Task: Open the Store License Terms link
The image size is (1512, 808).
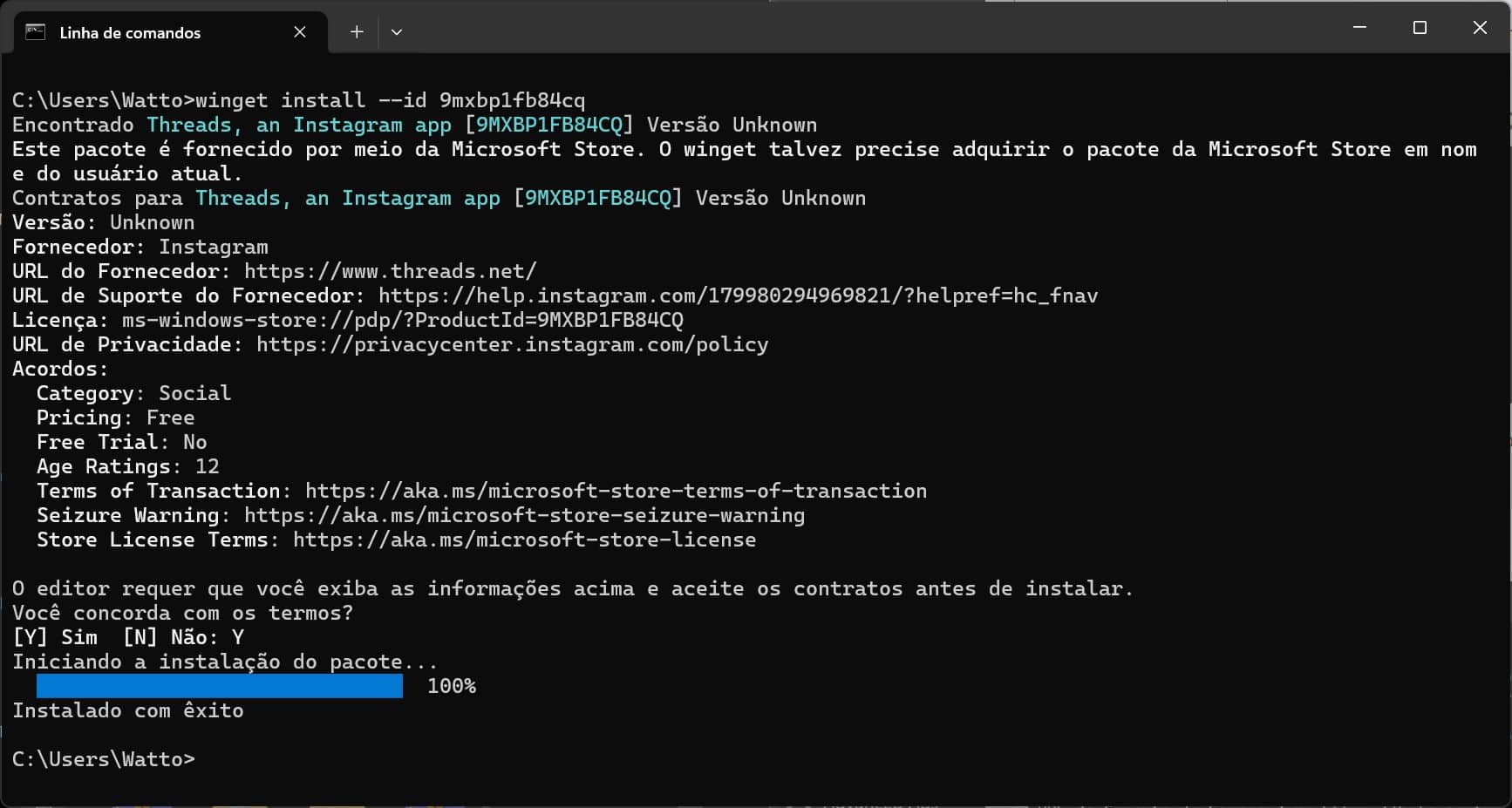Action: click(524, 540)
